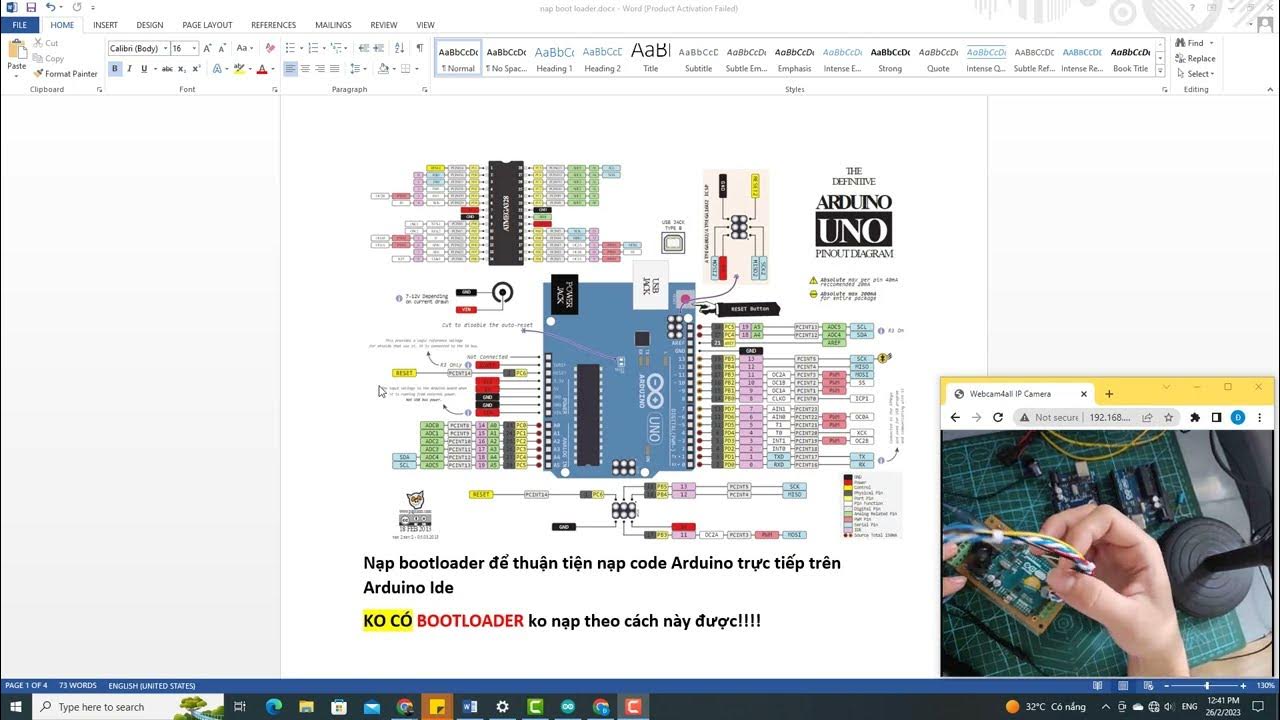
Task: Apply the Title style
Action: [x=650, y=59]
